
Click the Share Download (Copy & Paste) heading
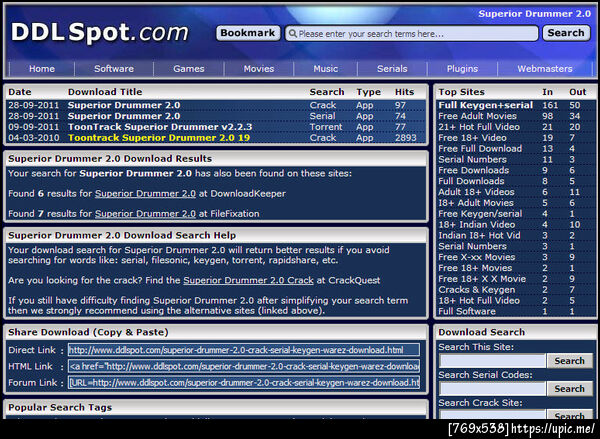pos(88,332)
